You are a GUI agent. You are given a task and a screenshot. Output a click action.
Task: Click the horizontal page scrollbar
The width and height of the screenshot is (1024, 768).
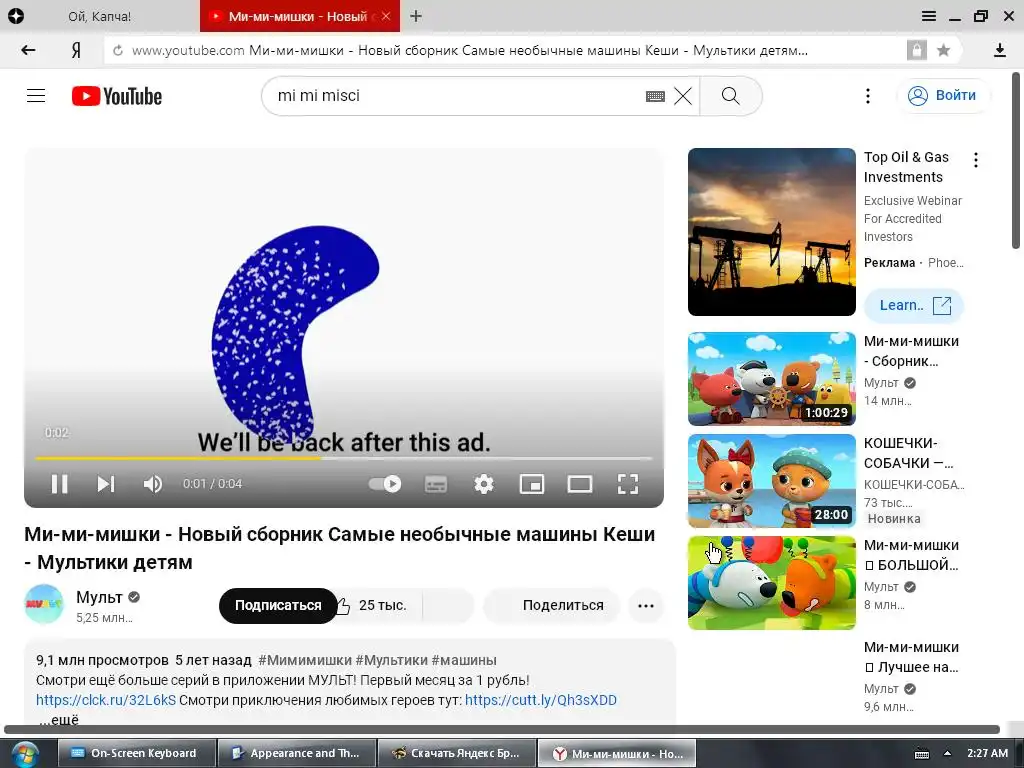502,729
